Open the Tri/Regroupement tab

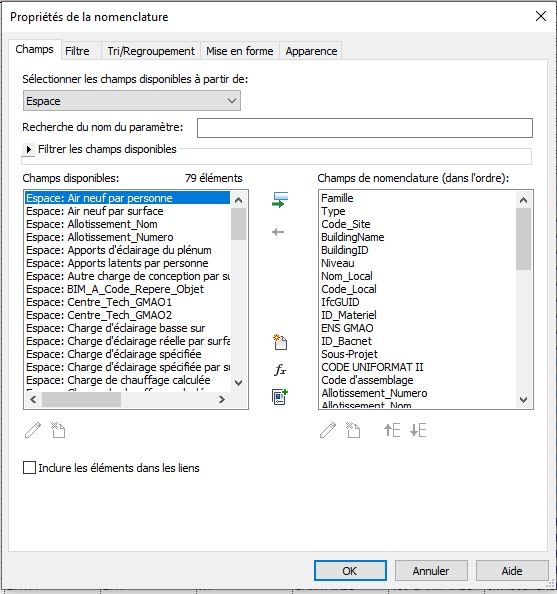point(151,51)
